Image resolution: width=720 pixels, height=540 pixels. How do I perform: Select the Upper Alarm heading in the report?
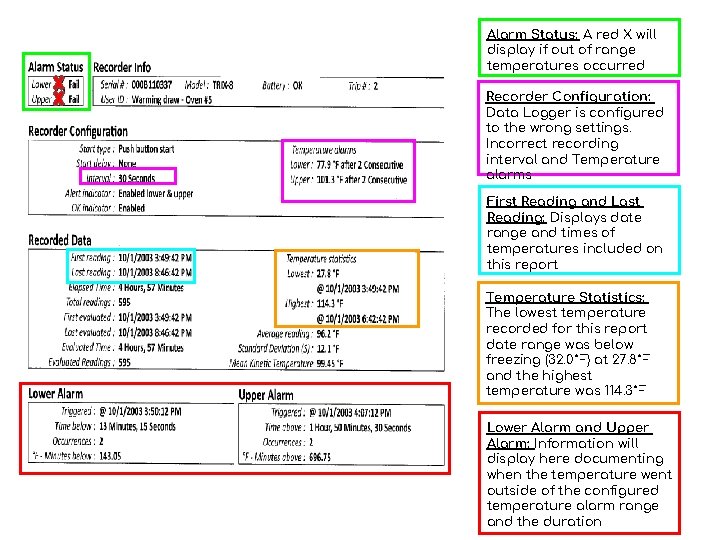(266, 395)
